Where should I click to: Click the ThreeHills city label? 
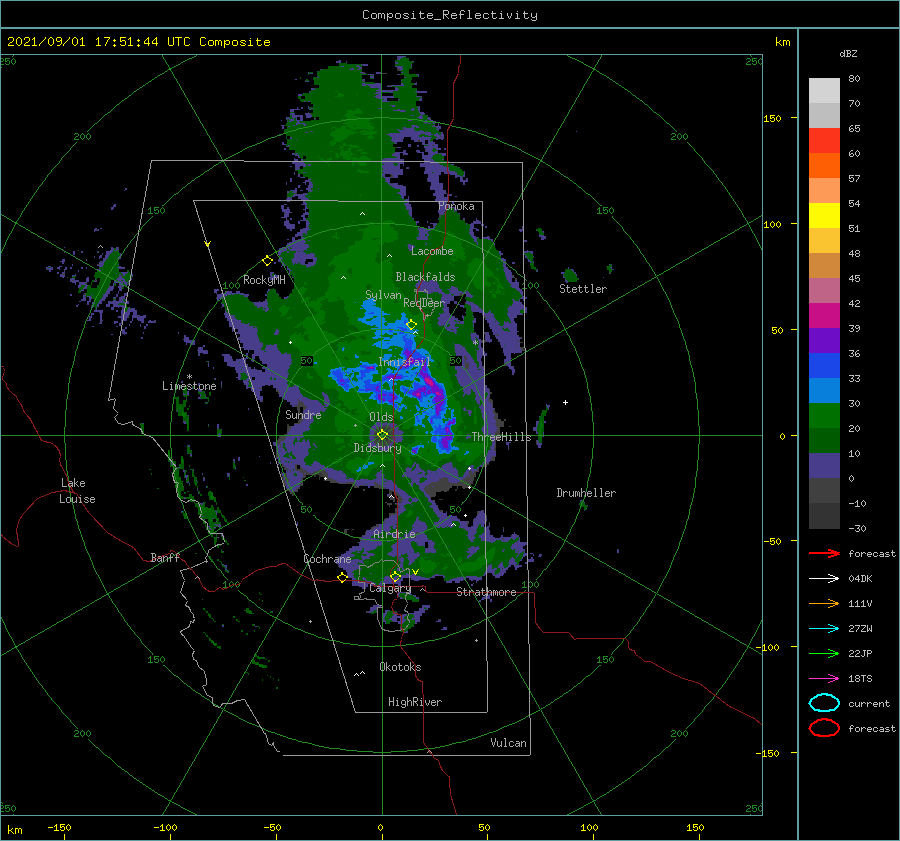pos(501,437)
